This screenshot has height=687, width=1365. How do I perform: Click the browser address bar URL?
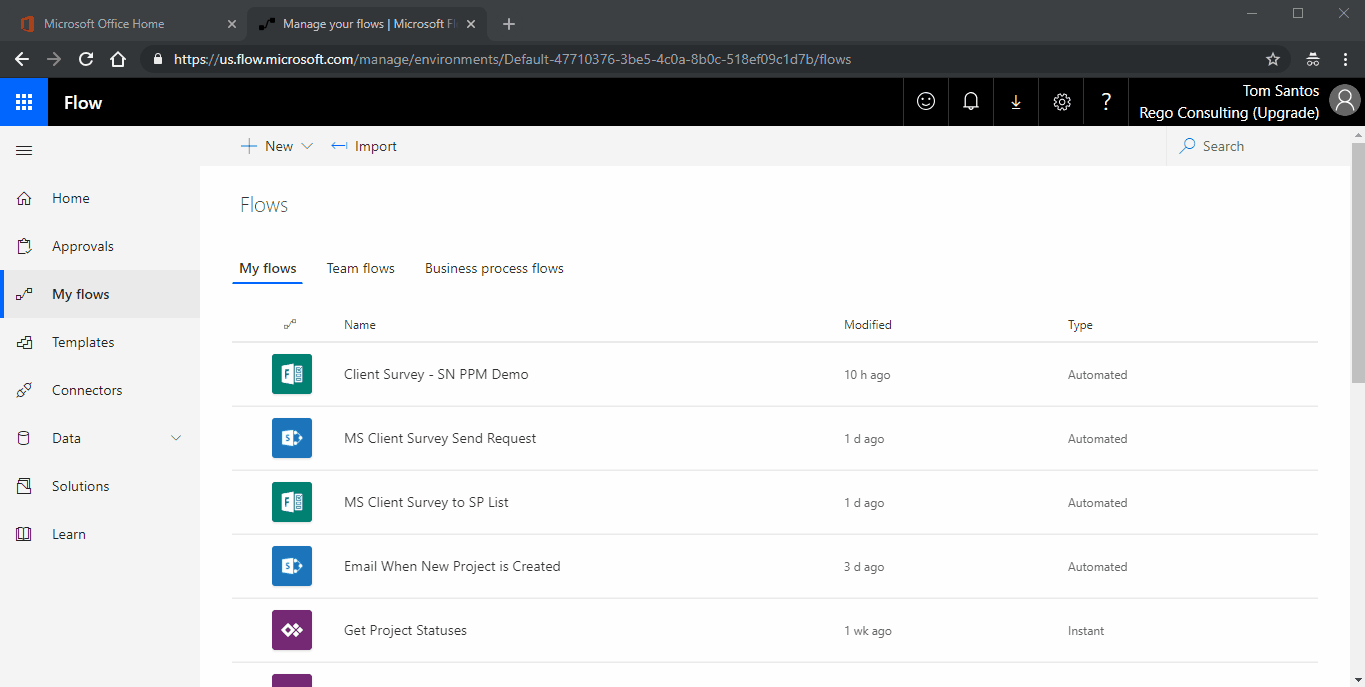pyautogui.click(x=512, y=59)
